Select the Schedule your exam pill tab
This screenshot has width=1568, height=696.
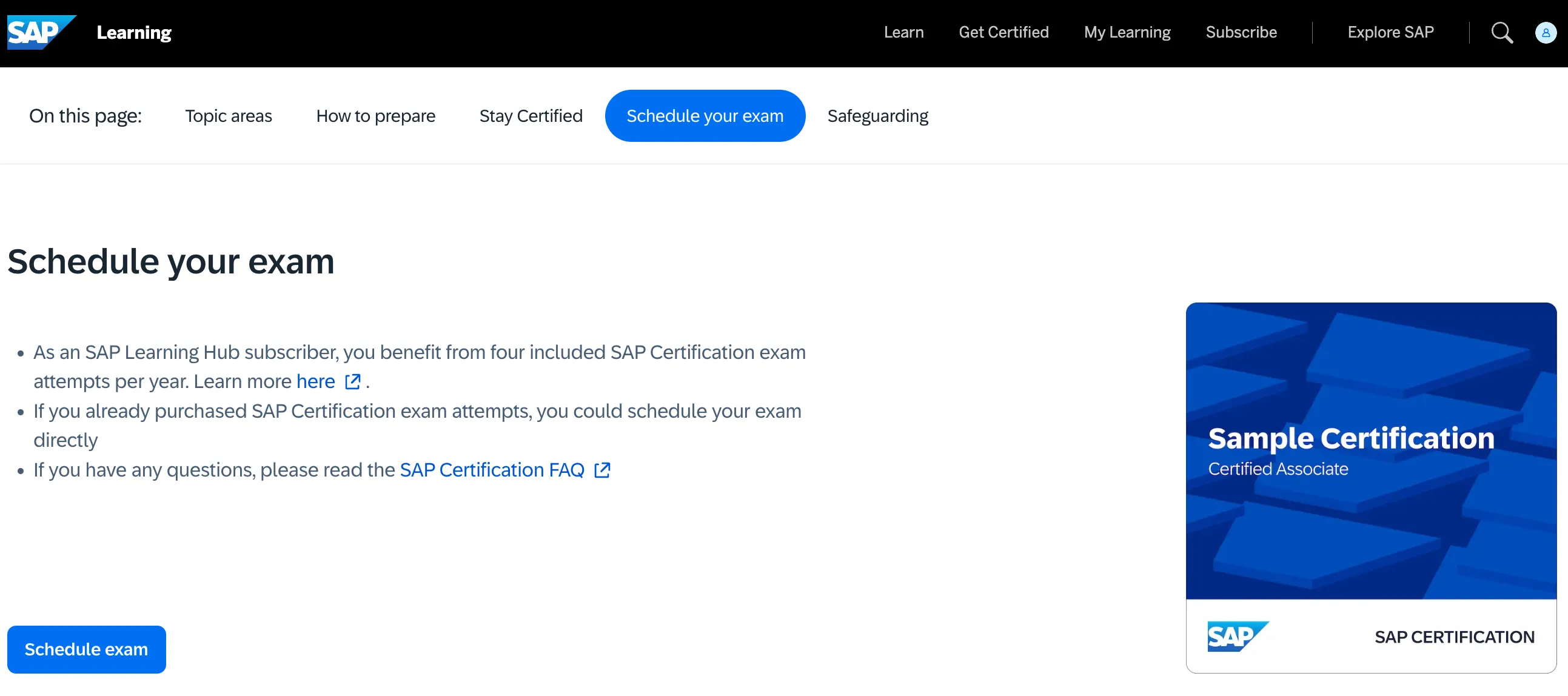pos(704,116)
